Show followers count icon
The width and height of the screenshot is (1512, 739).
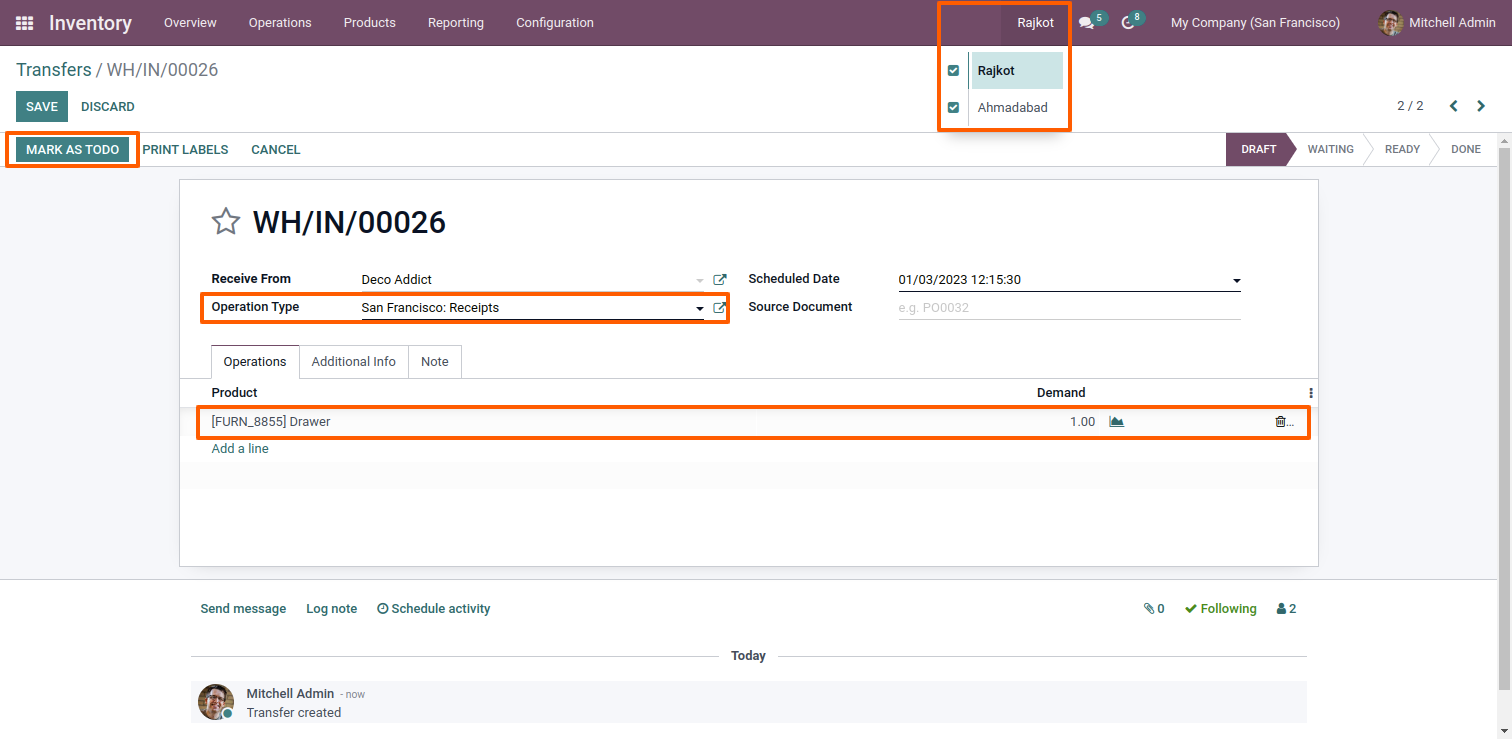tap(1286, 609)
